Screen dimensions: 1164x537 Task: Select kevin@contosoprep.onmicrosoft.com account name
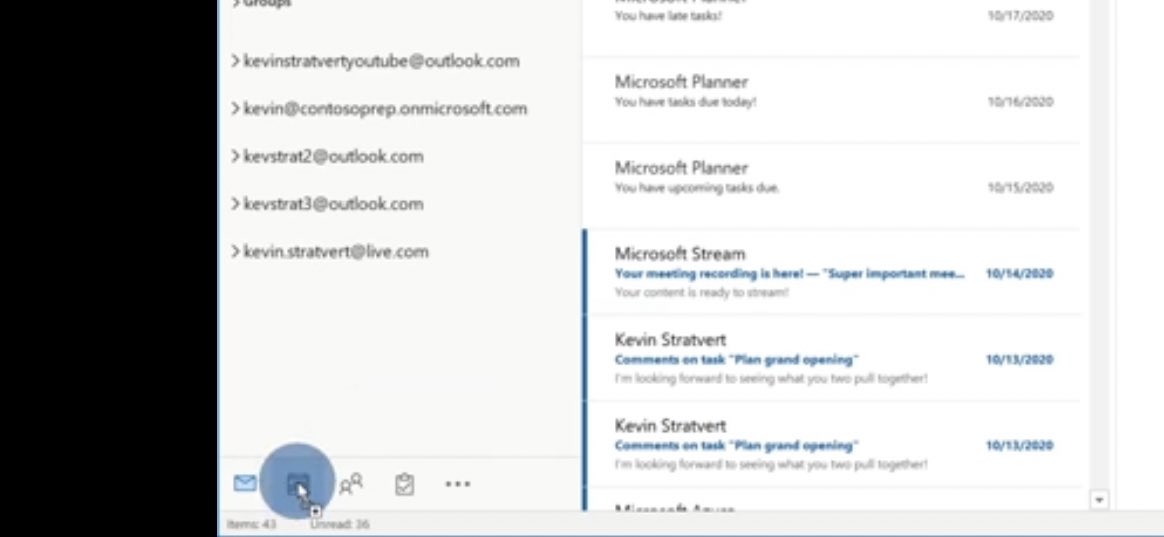click(385, 109)
